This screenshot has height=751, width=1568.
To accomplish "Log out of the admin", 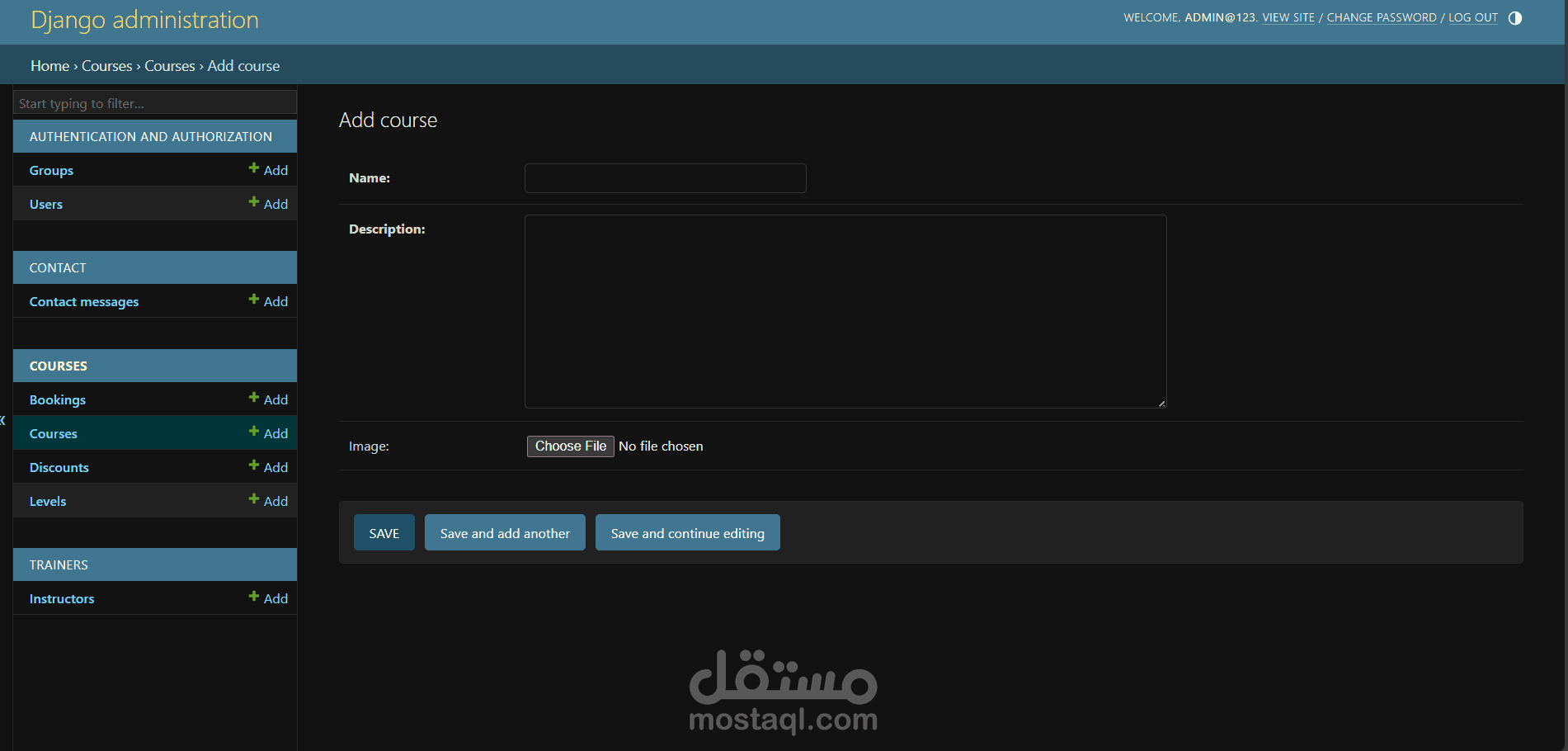I will tap(1473, 18).
